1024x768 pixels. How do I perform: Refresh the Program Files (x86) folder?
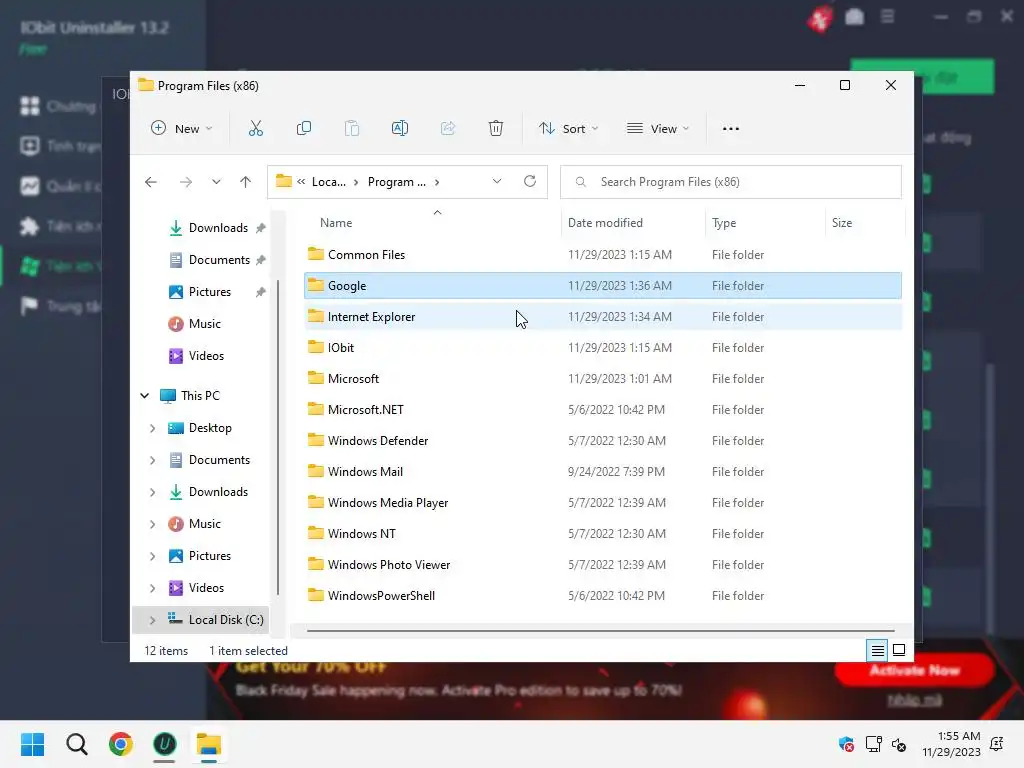click(530, 182)
